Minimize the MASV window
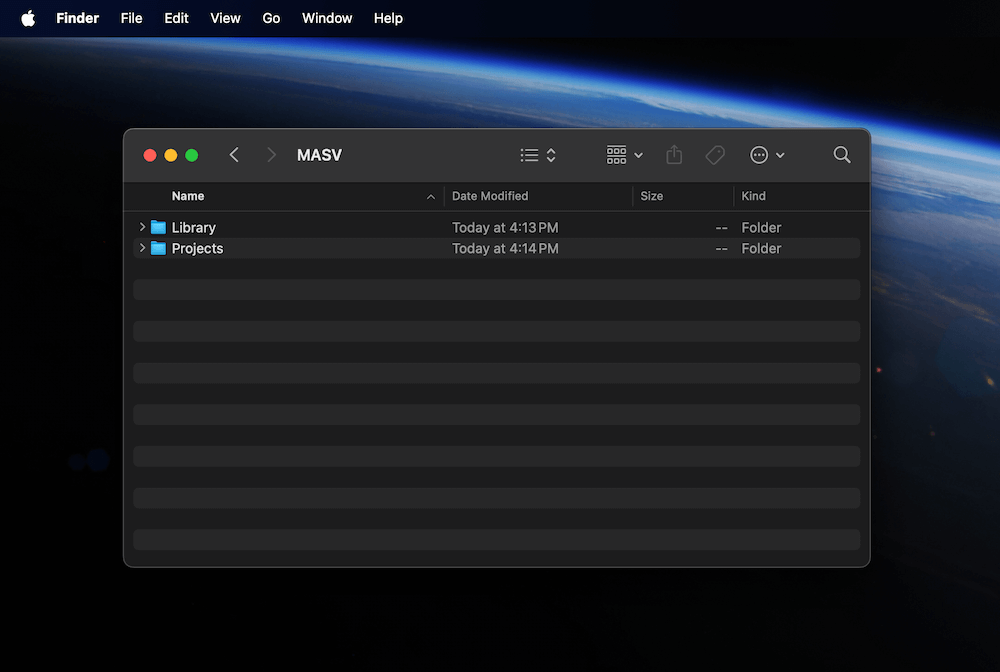1000x672 pixels. click(x=171, y=156)
